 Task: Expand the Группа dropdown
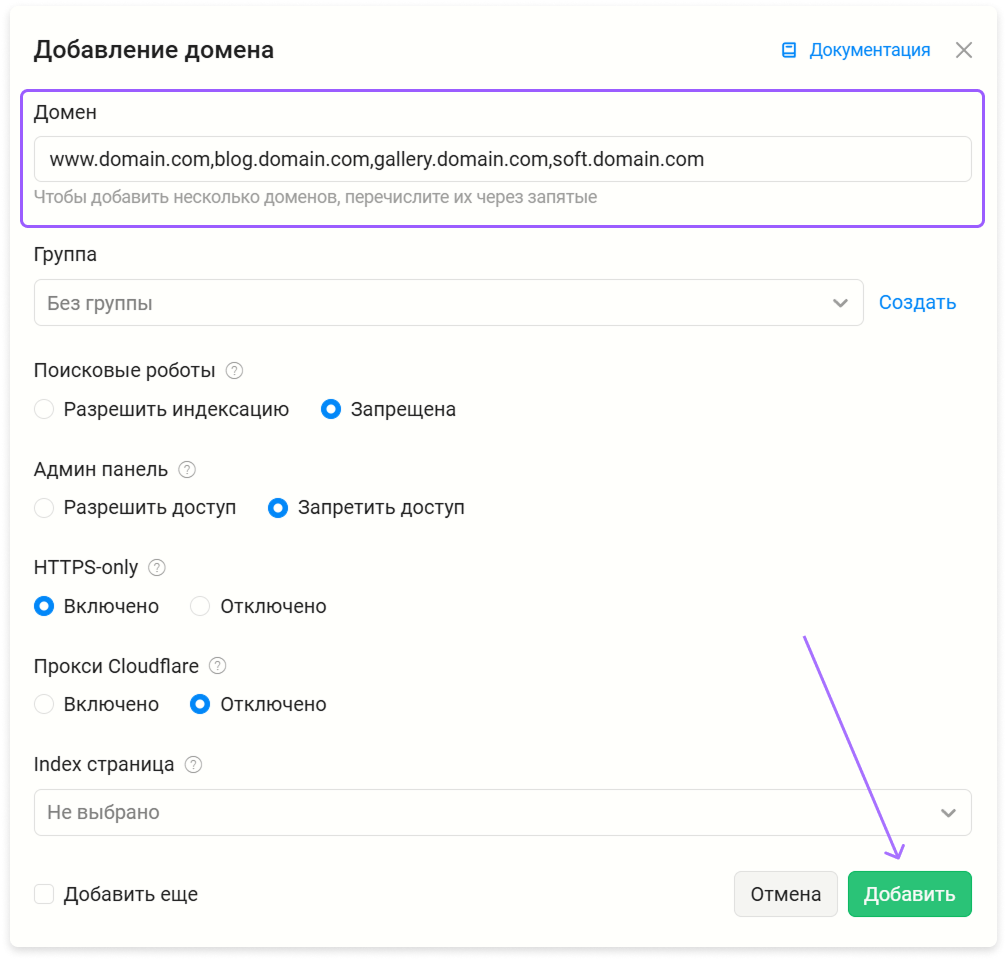point(448,303)
